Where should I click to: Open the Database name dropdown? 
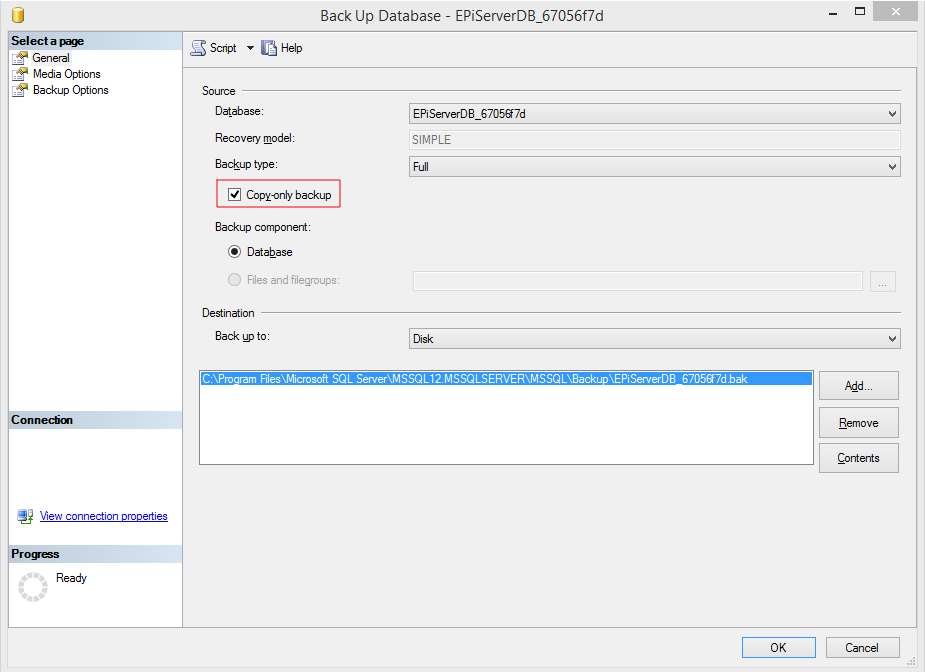[x=655, y=114]
